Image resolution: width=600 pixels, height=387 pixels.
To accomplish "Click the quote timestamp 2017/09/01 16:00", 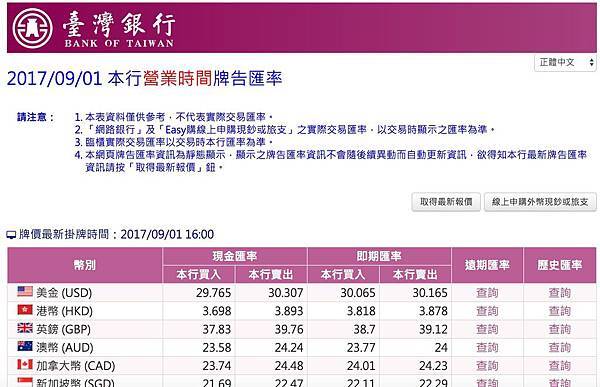I will [x=167, y=234].
